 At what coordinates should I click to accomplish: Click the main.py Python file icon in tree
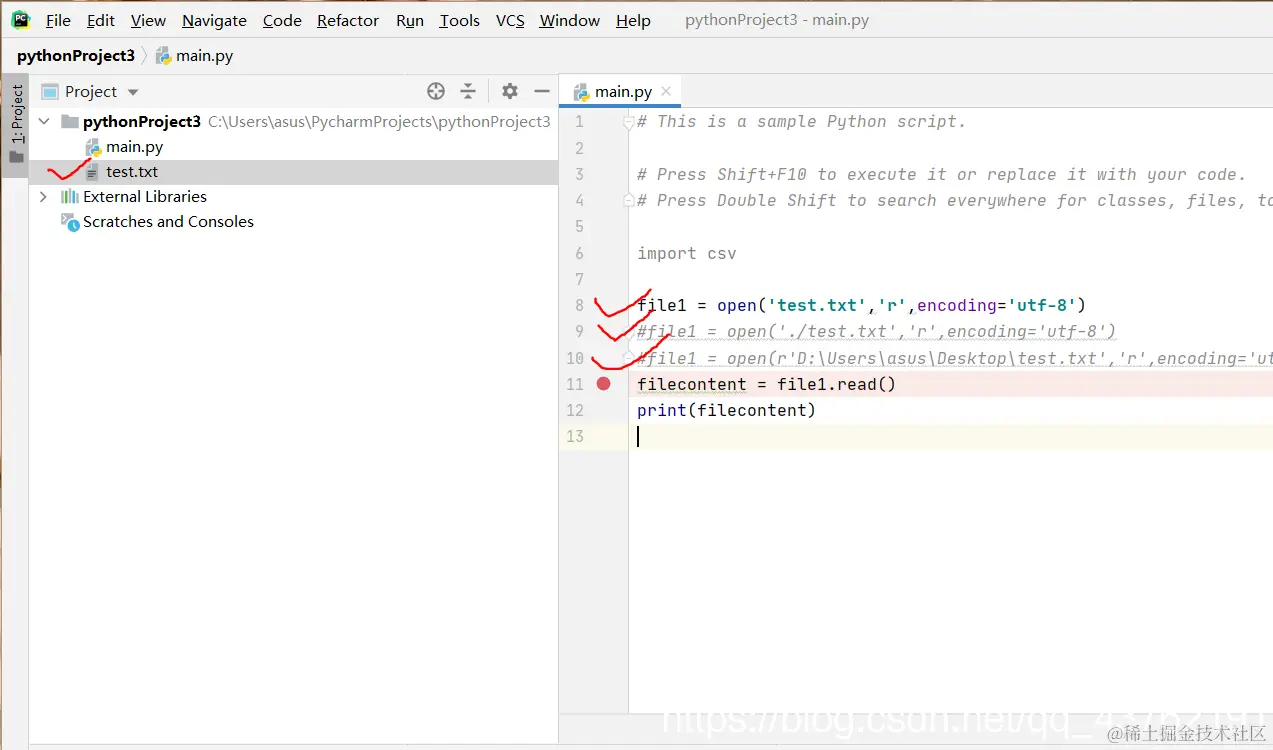click(x=93, y=147)
